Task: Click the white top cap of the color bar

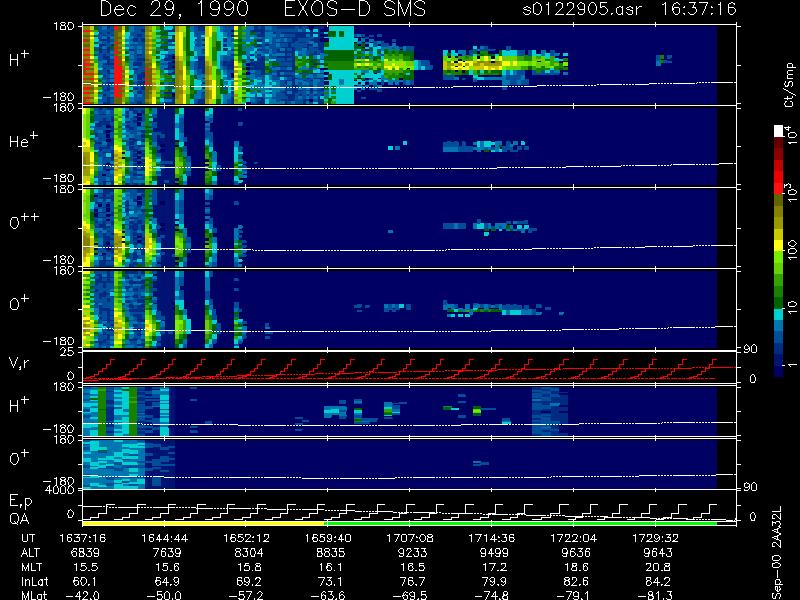Action: coord(779,131)
